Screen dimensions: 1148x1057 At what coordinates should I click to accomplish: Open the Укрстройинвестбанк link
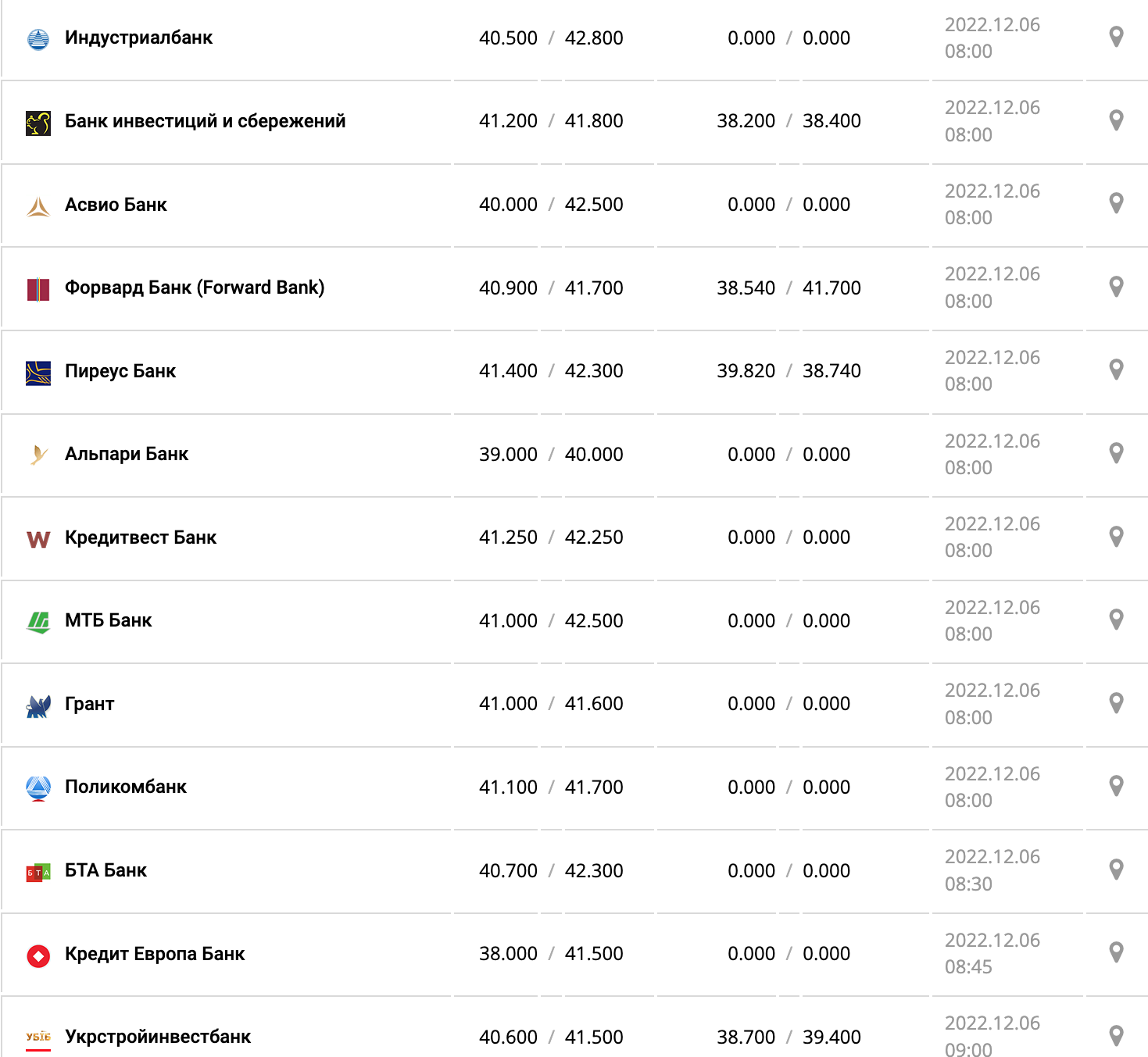tap(158, 1037)
